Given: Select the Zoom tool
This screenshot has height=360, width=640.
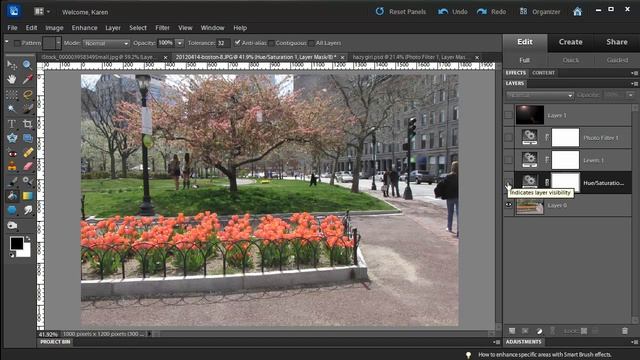Looking at the screenshot, I should click(27, 64).
